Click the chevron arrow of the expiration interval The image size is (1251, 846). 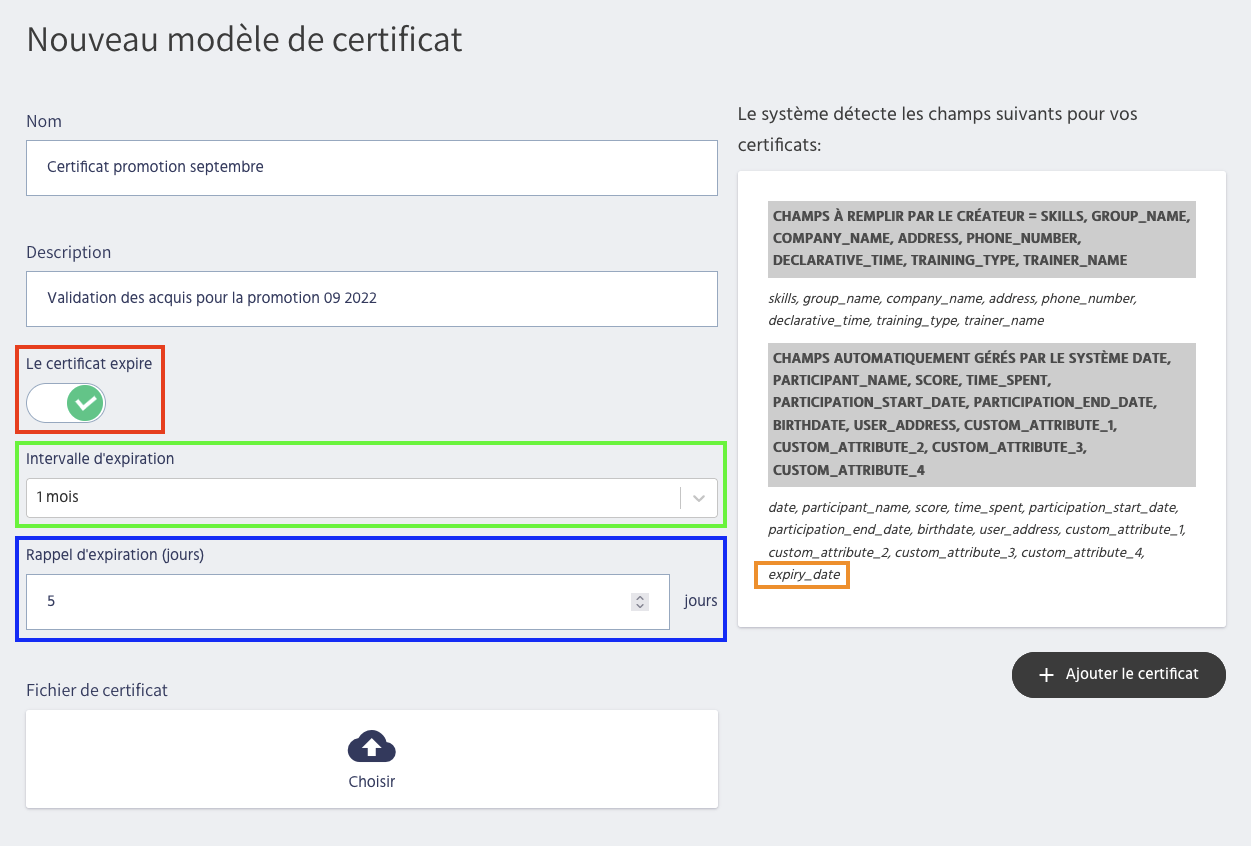tap(699, 497)
